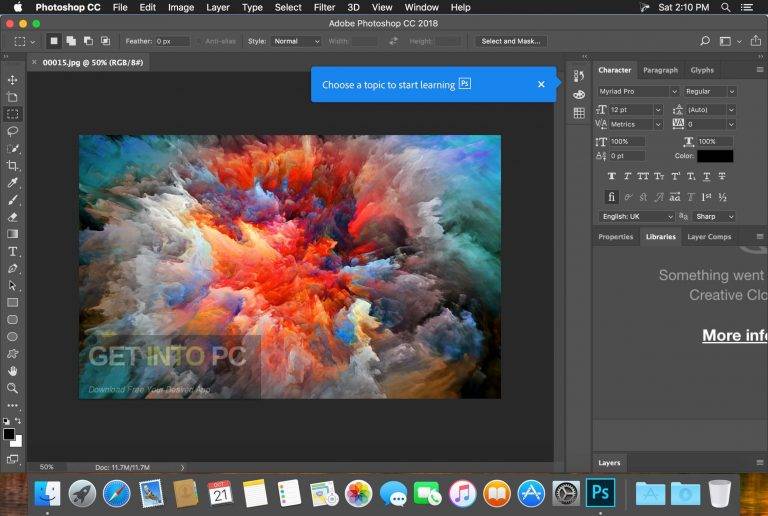The width and height of the screenshot is (768, 516).
Task: Choose Add to Selection mode
Action: pyautogui.click(x=71, y=41)
